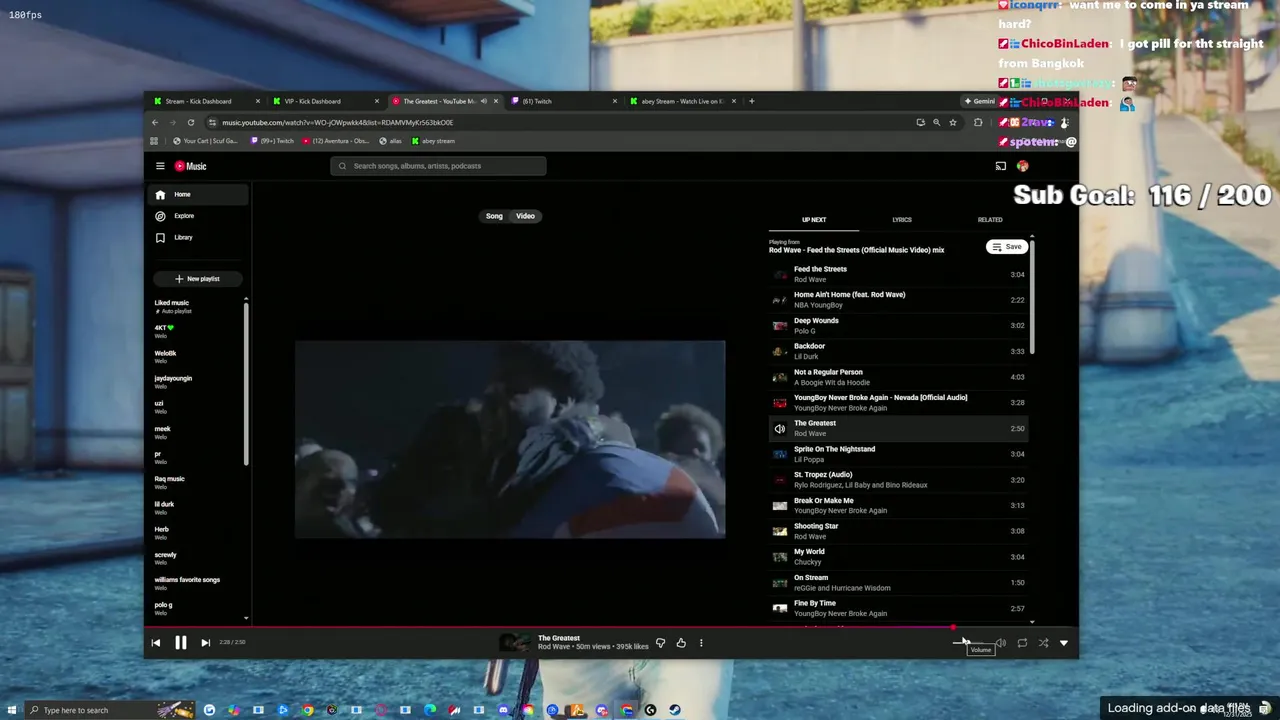This screenshot has height=720, width=1280.
Task: Open Steam from the taskbar
Action: tap(675, 710)
